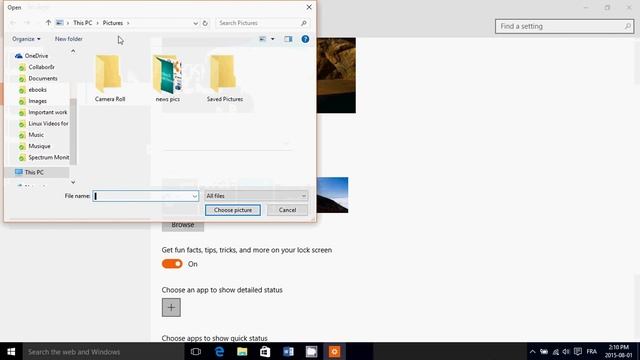Expand the view options dropdown arrow
Viewport: 640px width, 360px height.
point(273,39)
